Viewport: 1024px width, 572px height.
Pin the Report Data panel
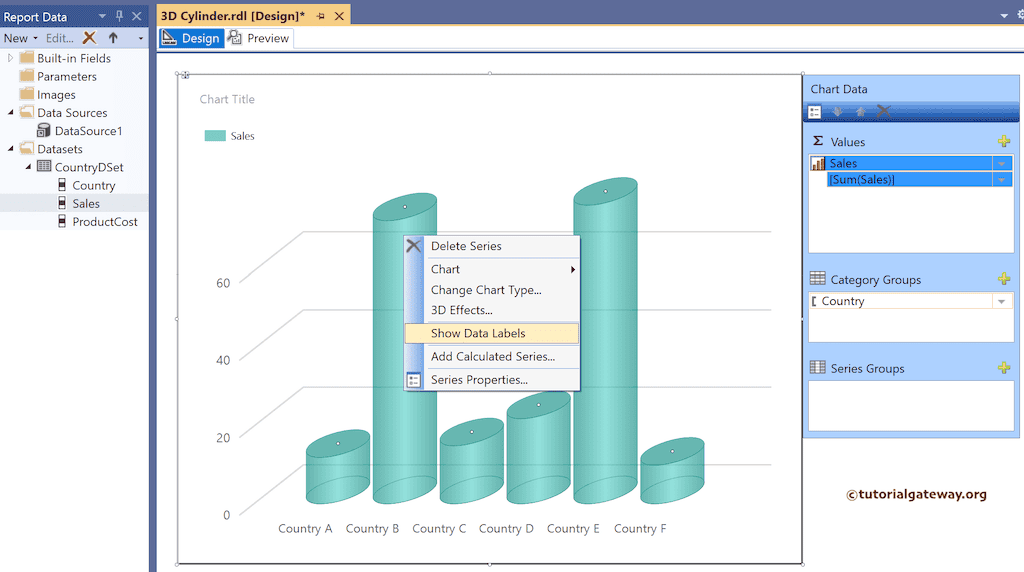119,16
